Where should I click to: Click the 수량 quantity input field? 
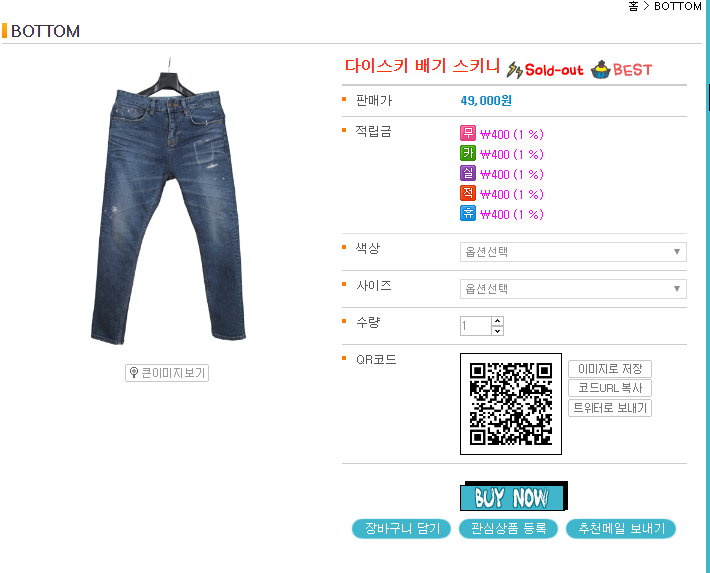pos(476,326)
